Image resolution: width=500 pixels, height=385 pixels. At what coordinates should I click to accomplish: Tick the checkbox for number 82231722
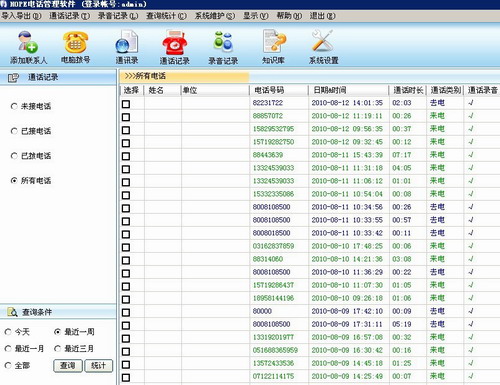click(126, 104)
